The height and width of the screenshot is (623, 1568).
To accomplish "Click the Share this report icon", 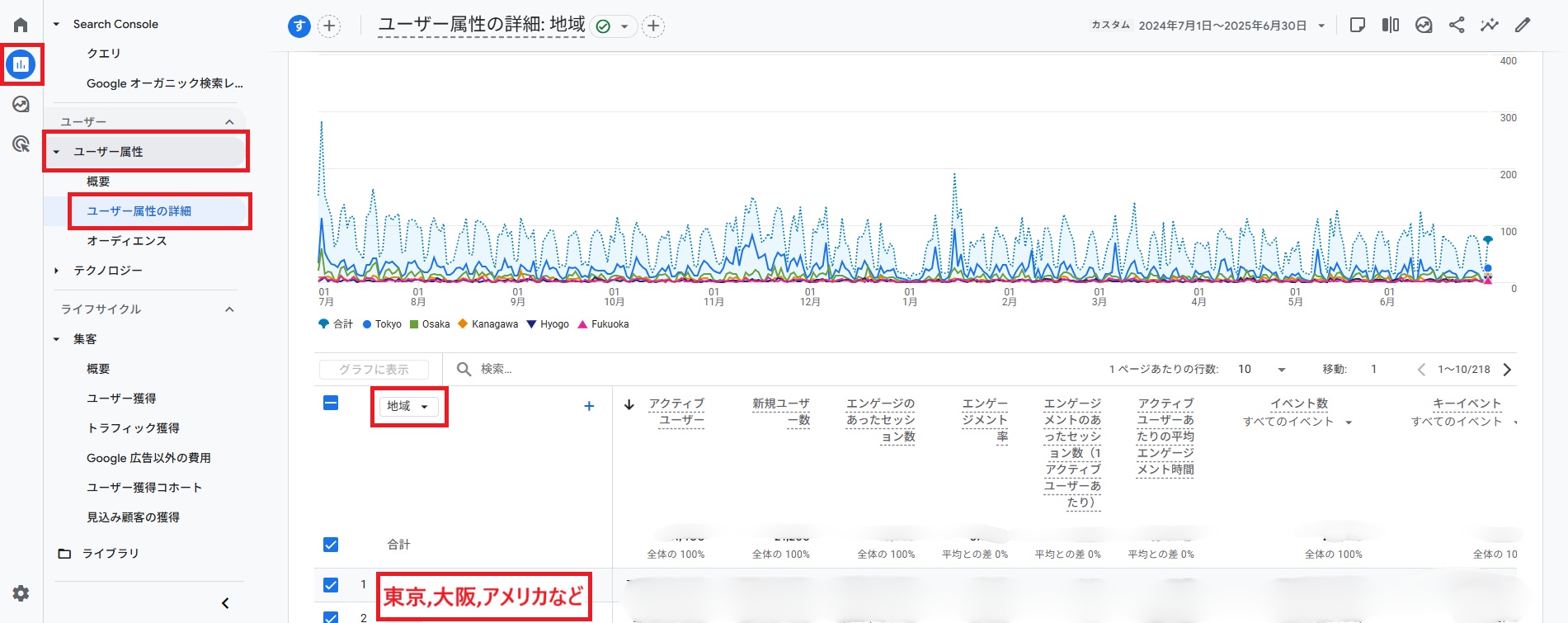I will click(x=1457, y=25).
